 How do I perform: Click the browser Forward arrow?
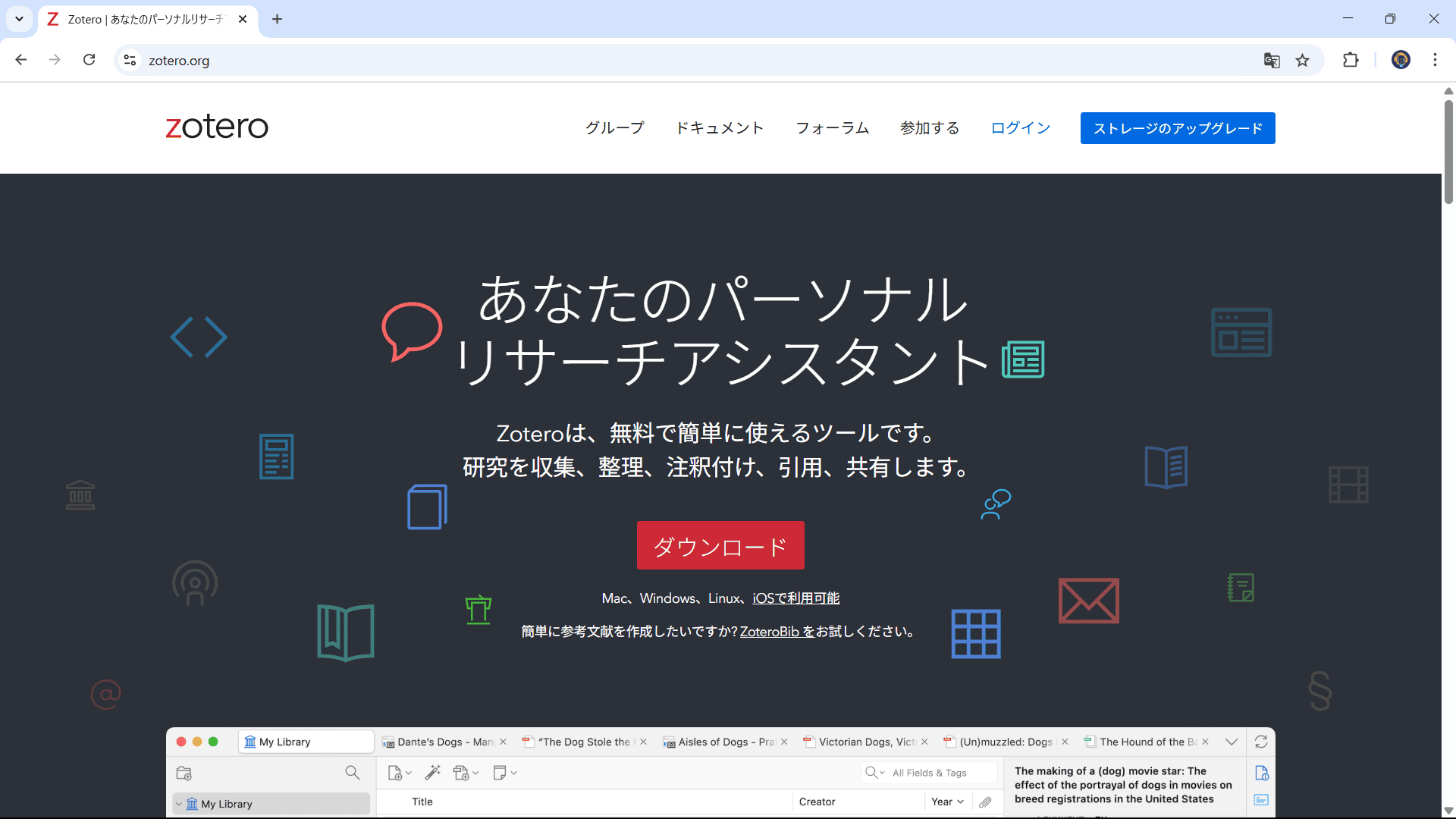pos(55,60)
